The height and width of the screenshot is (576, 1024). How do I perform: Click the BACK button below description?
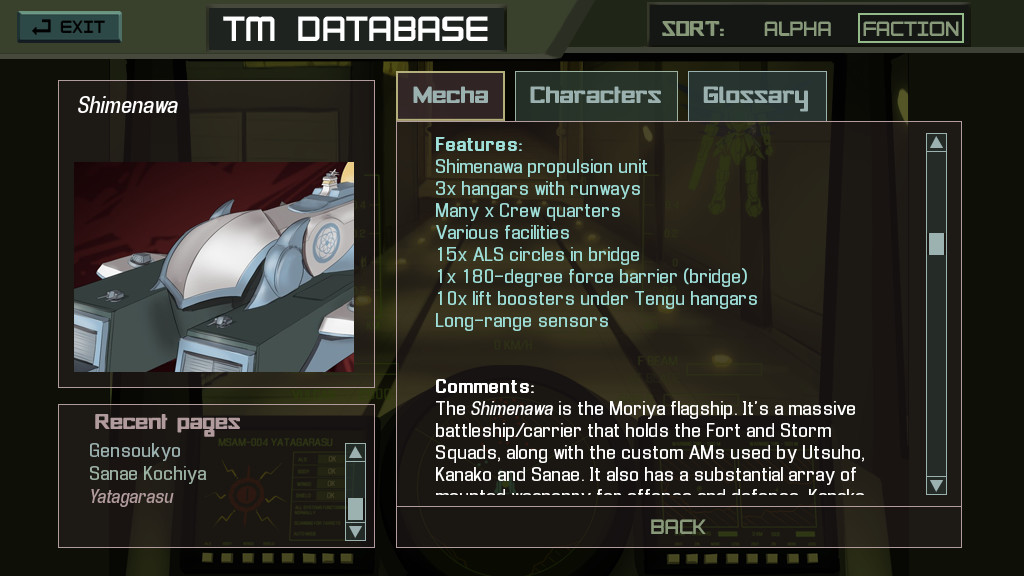(x=679, y=527)
